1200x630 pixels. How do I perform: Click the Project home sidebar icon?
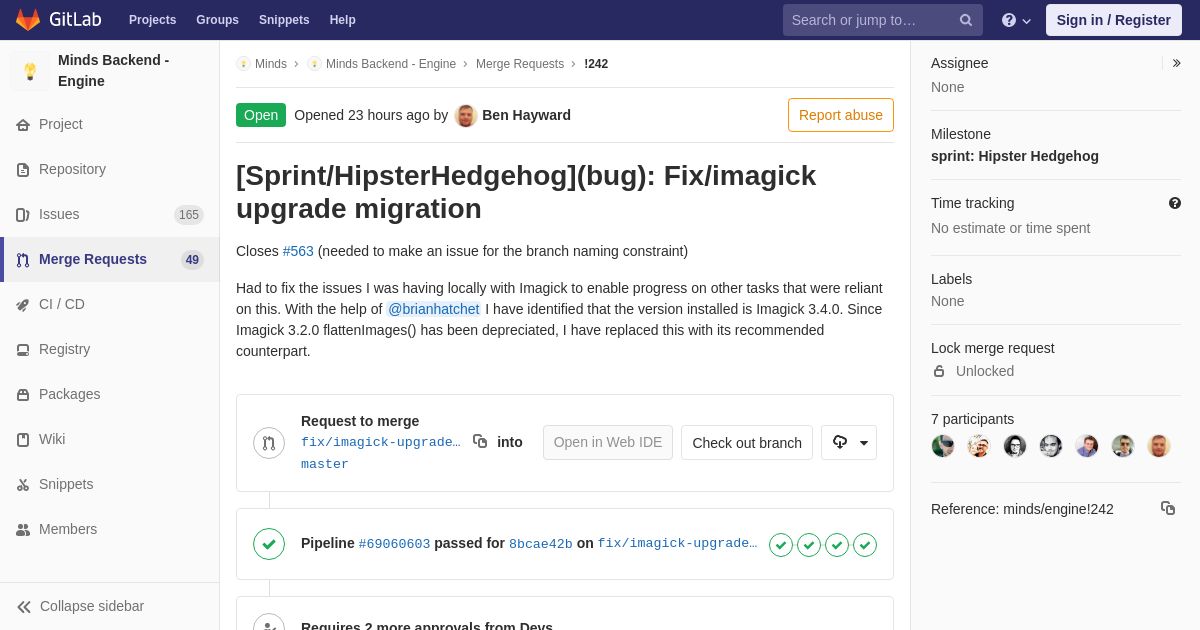click(23, 125)
